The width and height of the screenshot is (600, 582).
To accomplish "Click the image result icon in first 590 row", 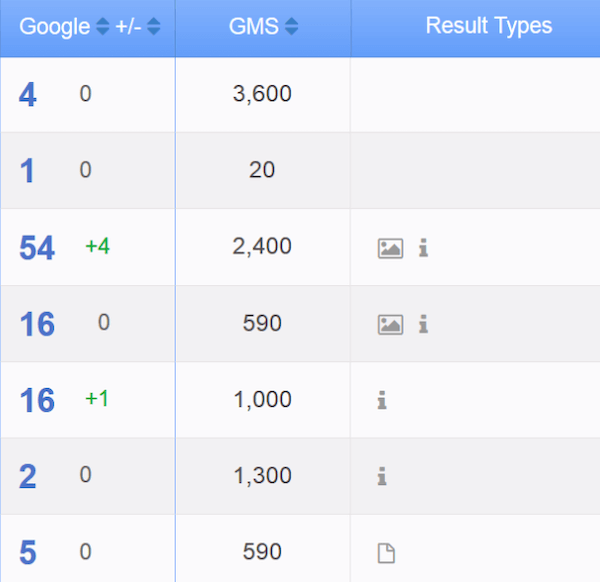I will point(390,324).
